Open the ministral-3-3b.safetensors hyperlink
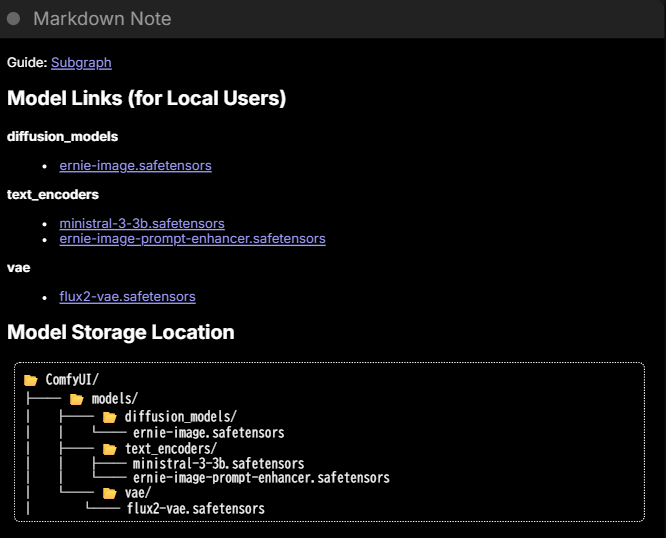Screen dimensions: 666x538 pyautogui.click(x=141, y=224)
